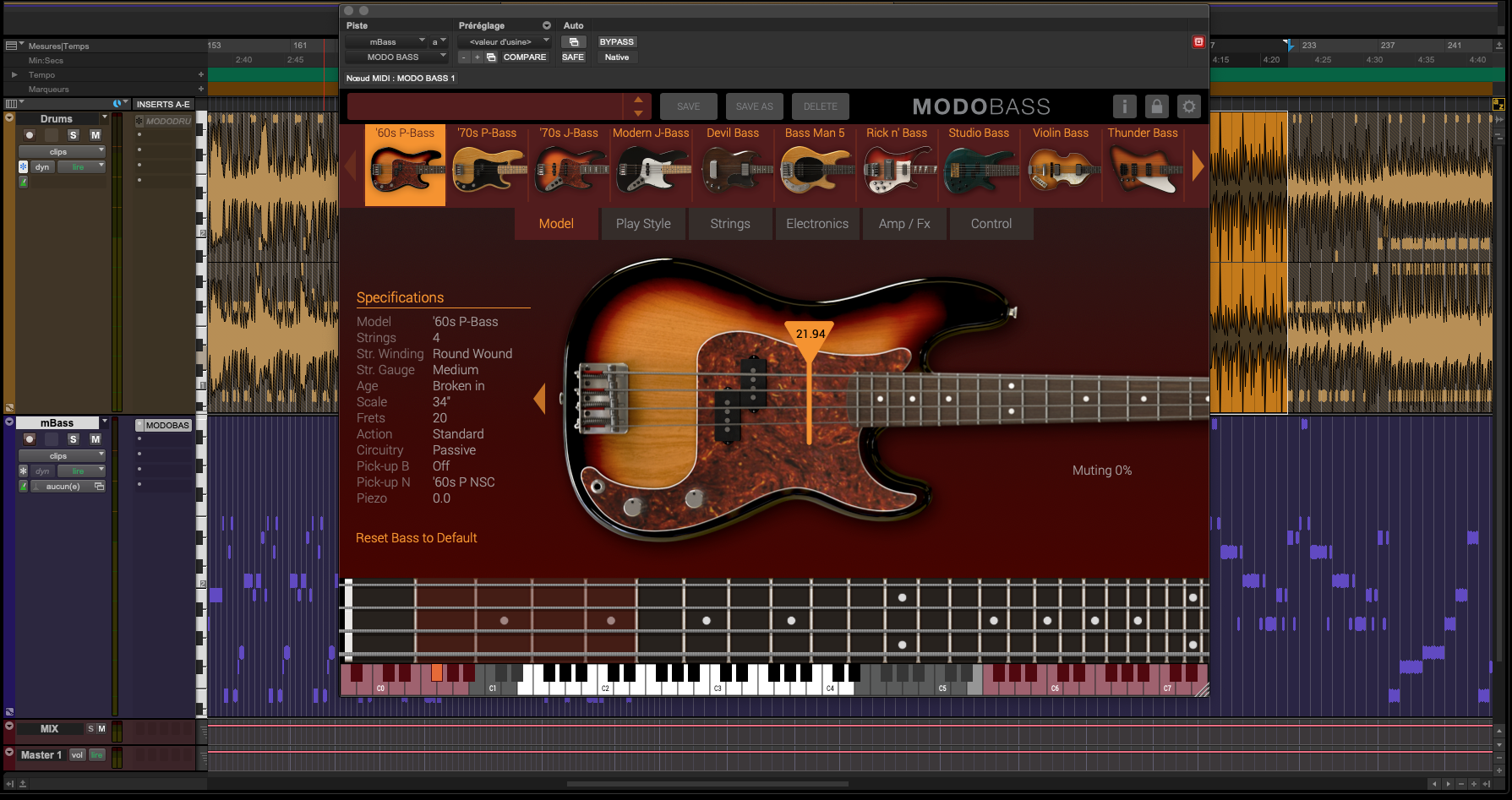Switch to the Play Style tab
Viewport: 1512px width, 800px height.
point(643,224)
